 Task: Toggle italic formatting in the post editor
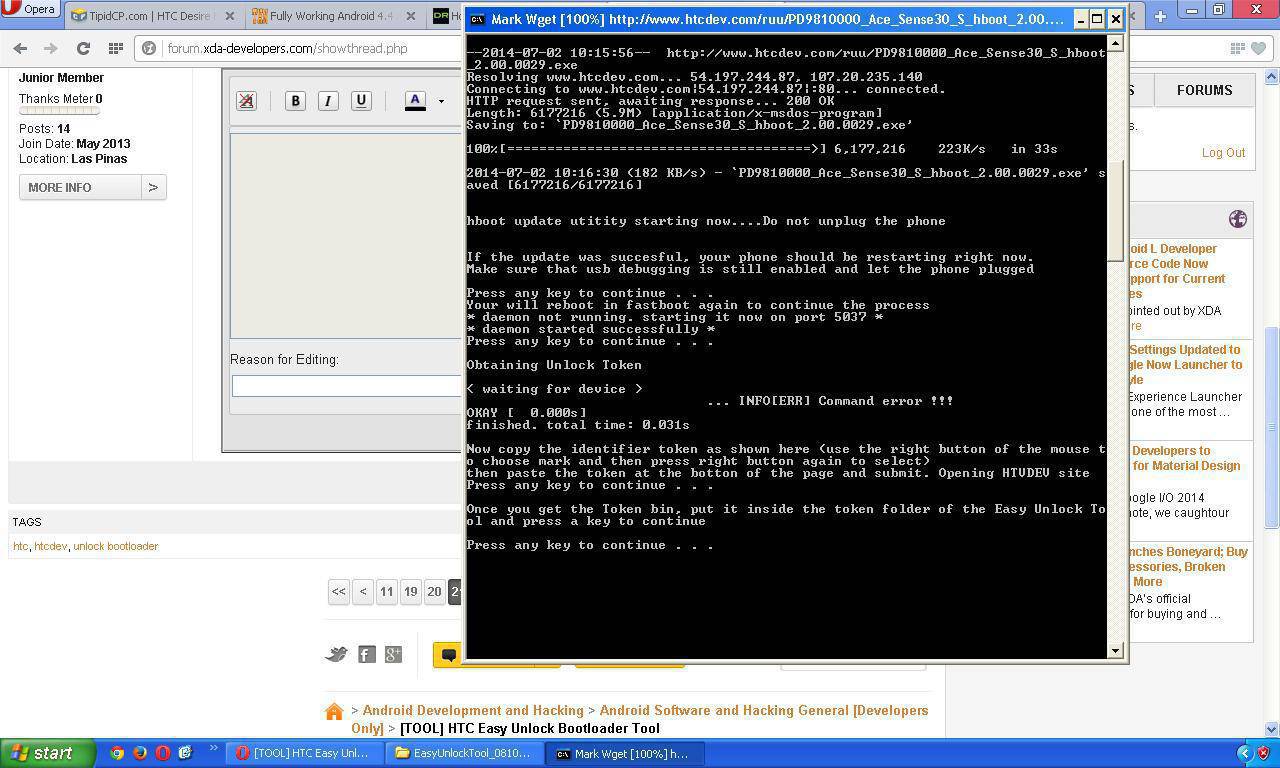point(328,100)
